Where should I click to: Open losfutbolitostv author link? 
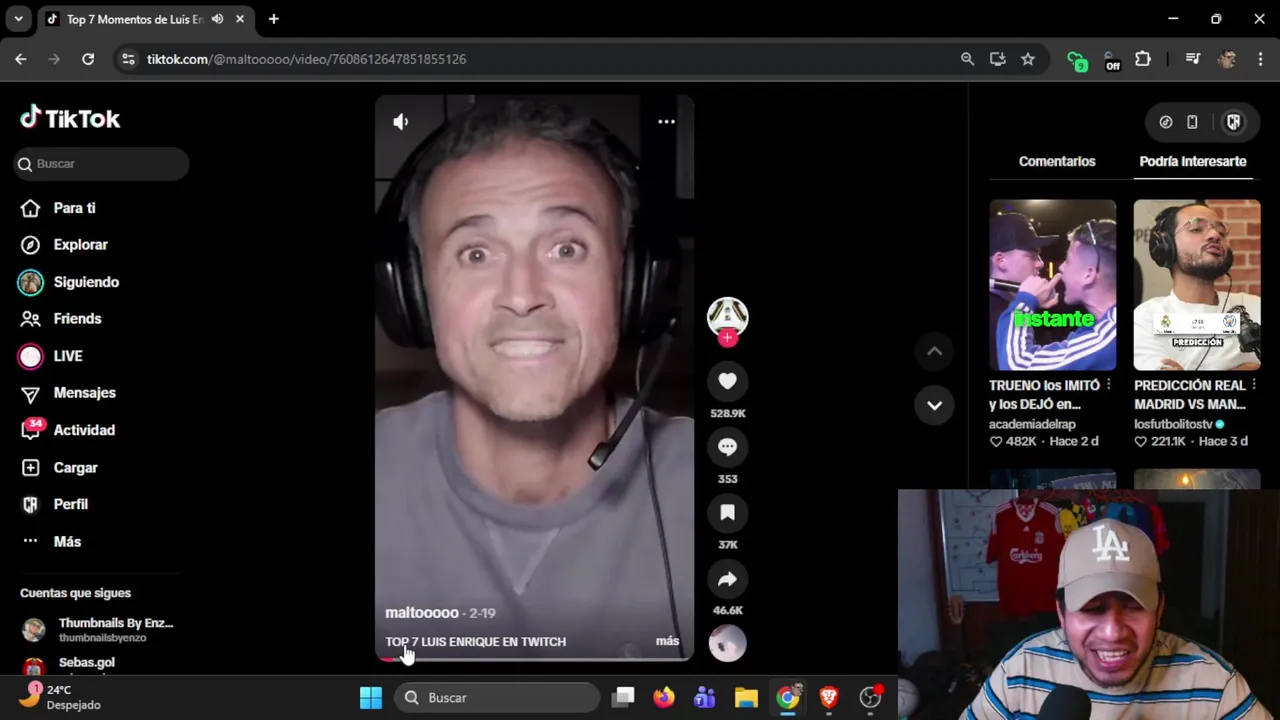point(1172,424)
